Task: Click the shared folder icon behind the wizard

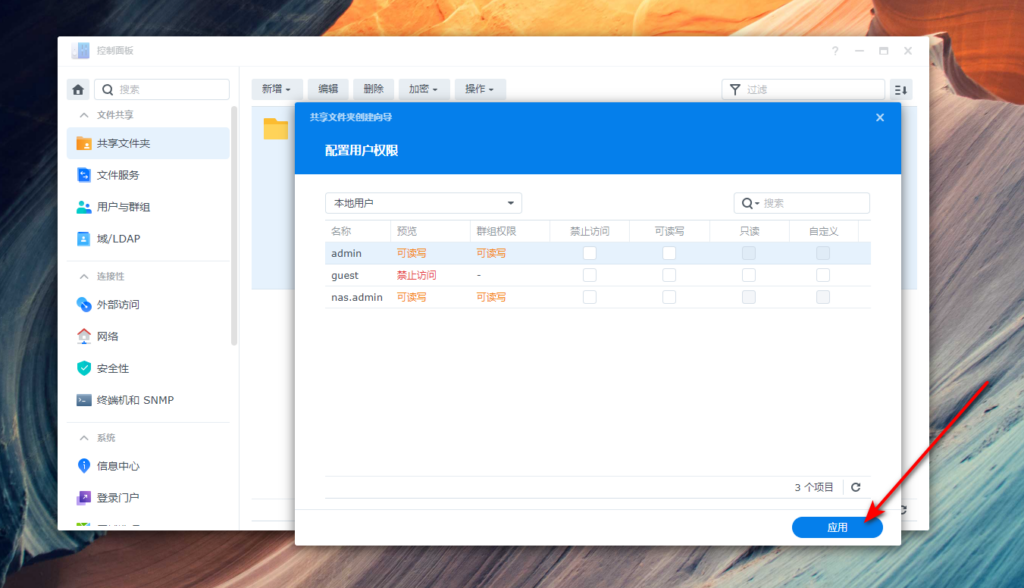Action: click(276, 128)
